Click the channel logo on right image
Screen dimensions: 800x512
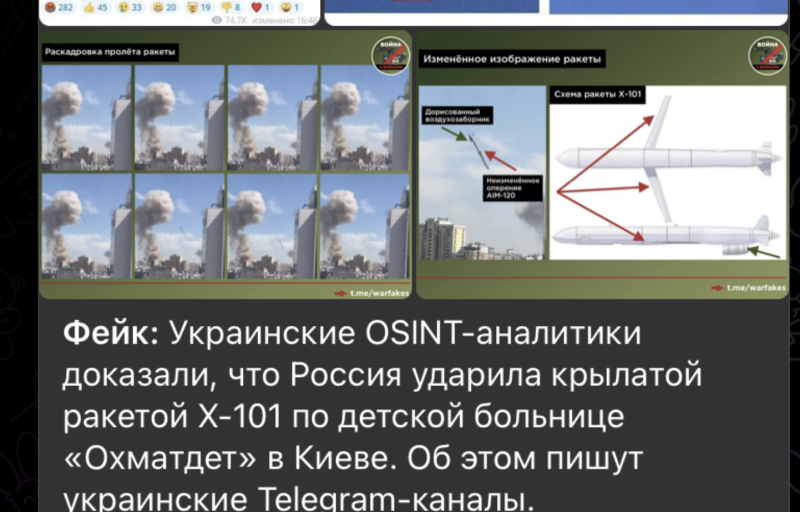767,54
